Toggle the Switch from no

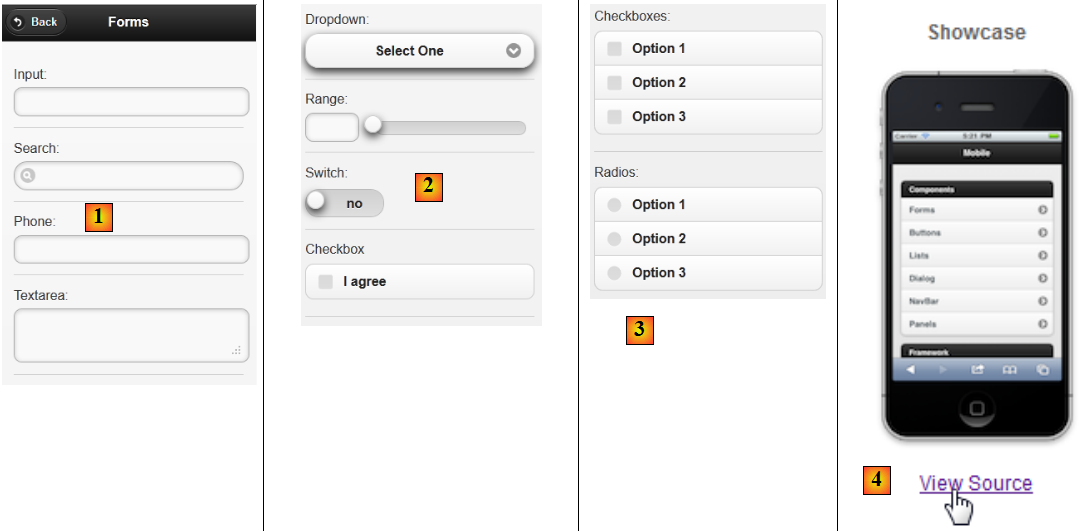point(344,203)
